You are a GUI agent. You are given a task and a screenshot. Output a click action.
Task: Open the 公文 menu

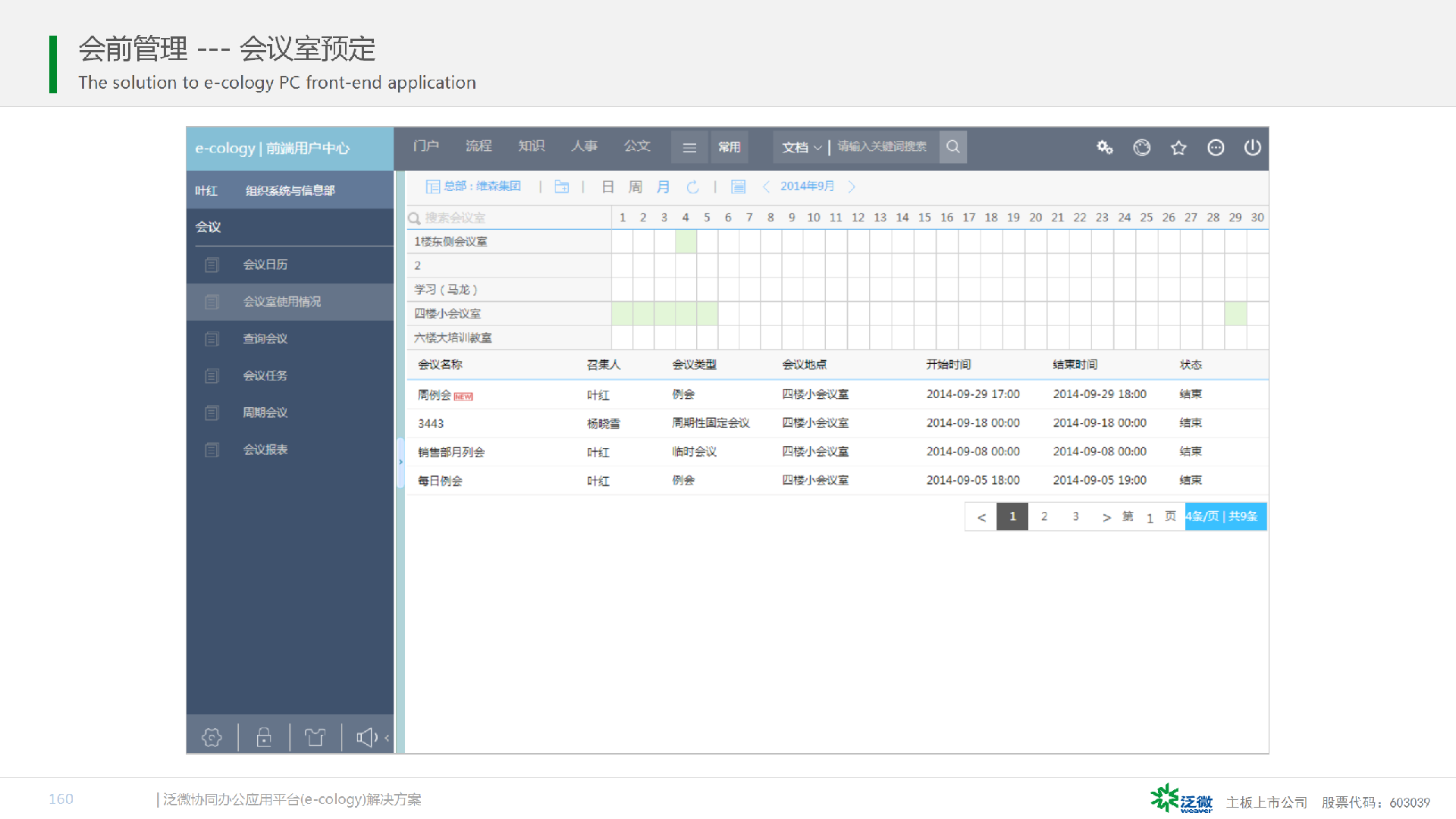tap(637, 146)
